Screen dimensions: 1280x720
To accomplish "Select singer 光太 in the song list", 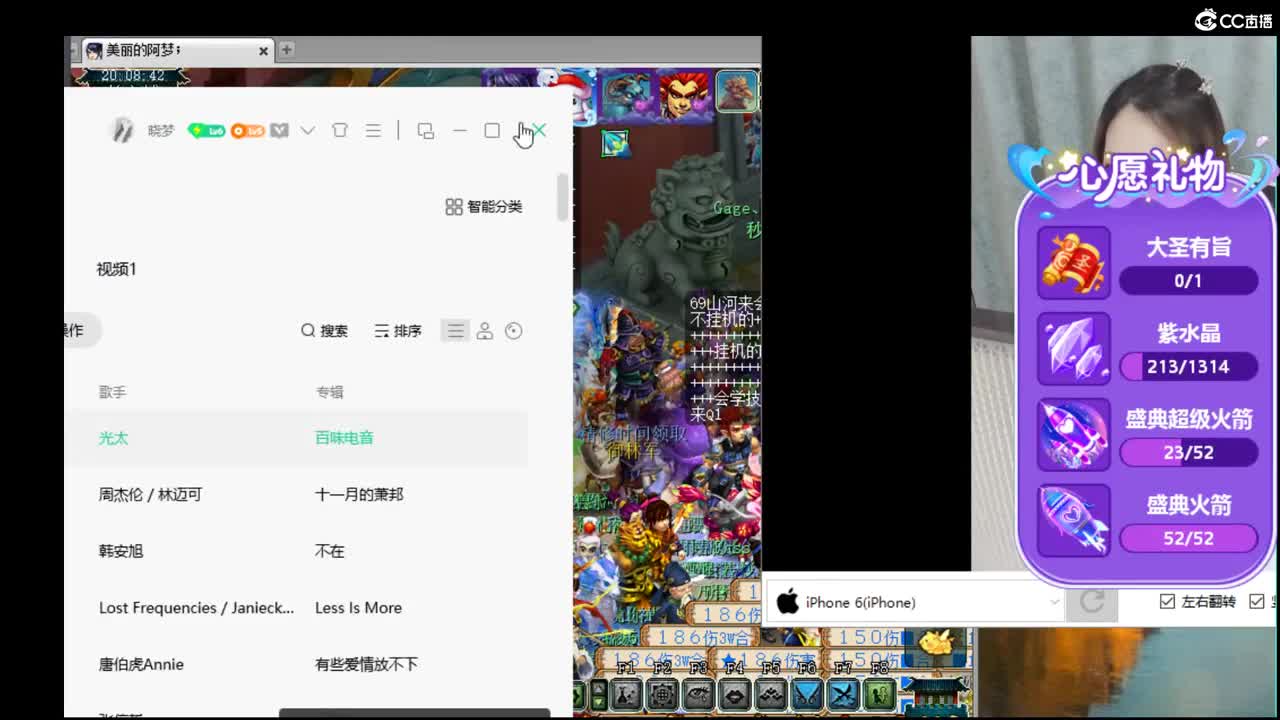I will [x=113, y=438].
